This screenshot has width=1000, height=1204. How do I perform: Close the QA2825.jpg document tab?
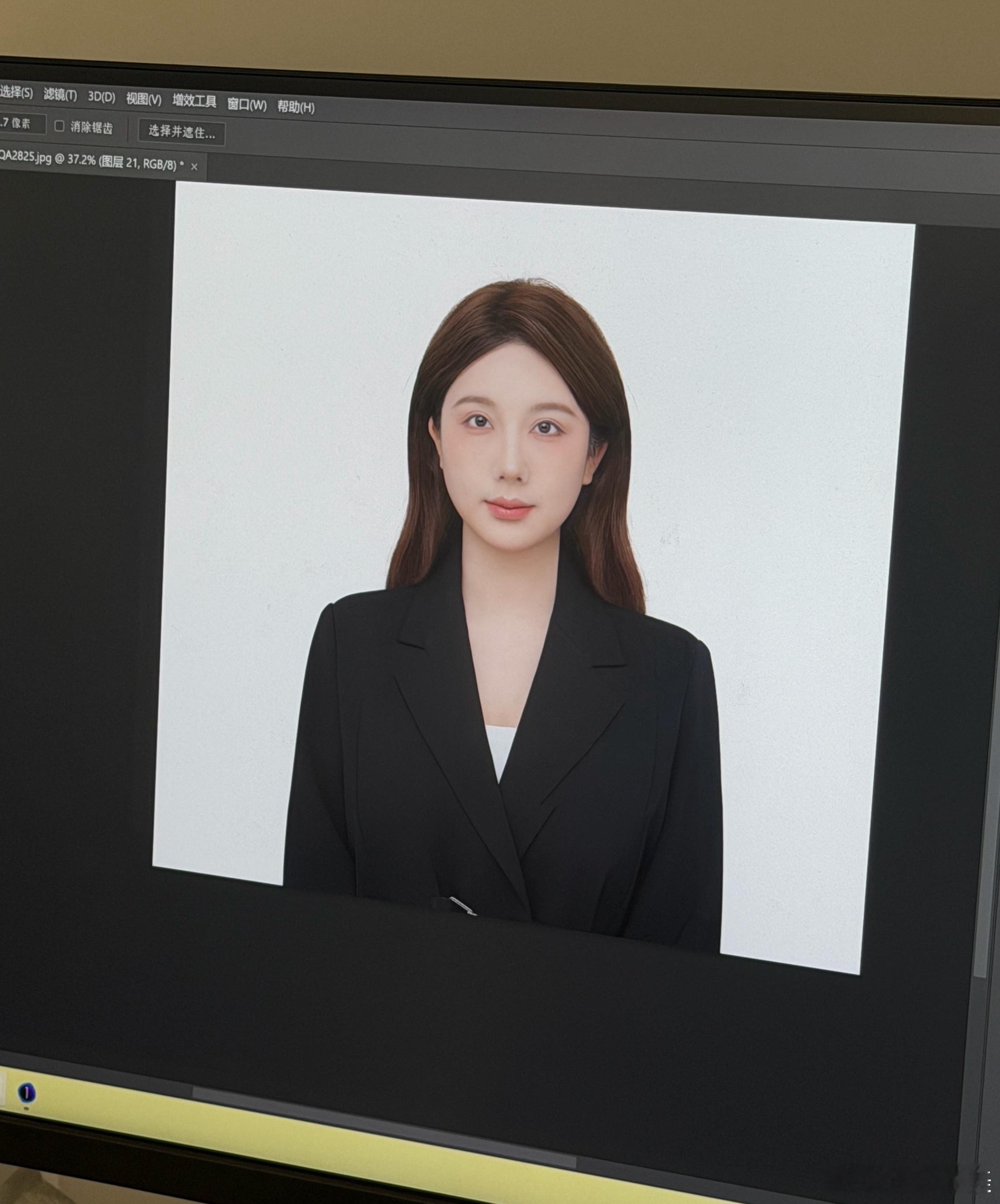click(x=194, y=167)
